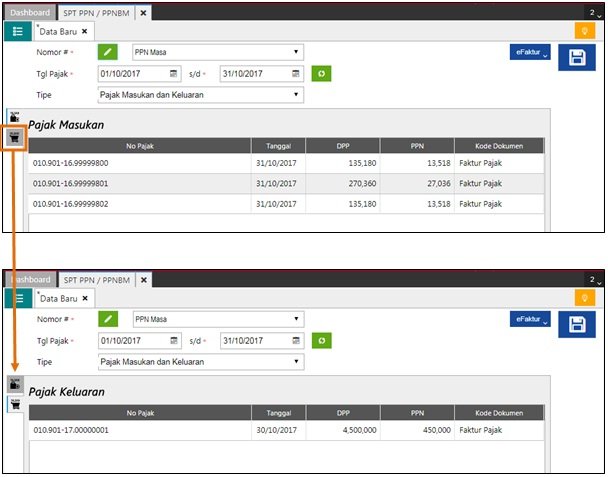Viewport: 608px width, 477px height.
Task: Click the blue save disk icon in bottom window
Action: (x=576, y=325)
